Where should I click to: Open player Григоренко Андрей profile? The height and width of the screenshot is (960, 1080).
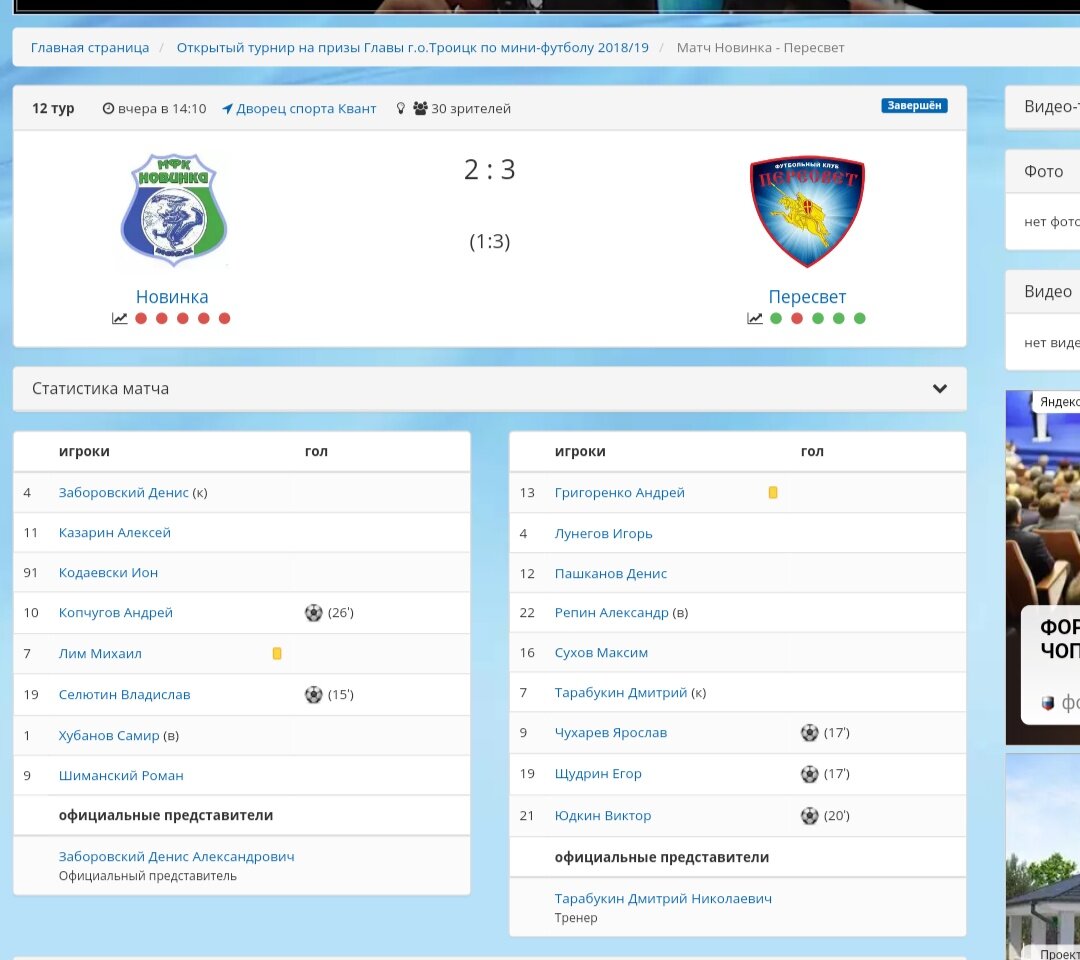(619, 492)
